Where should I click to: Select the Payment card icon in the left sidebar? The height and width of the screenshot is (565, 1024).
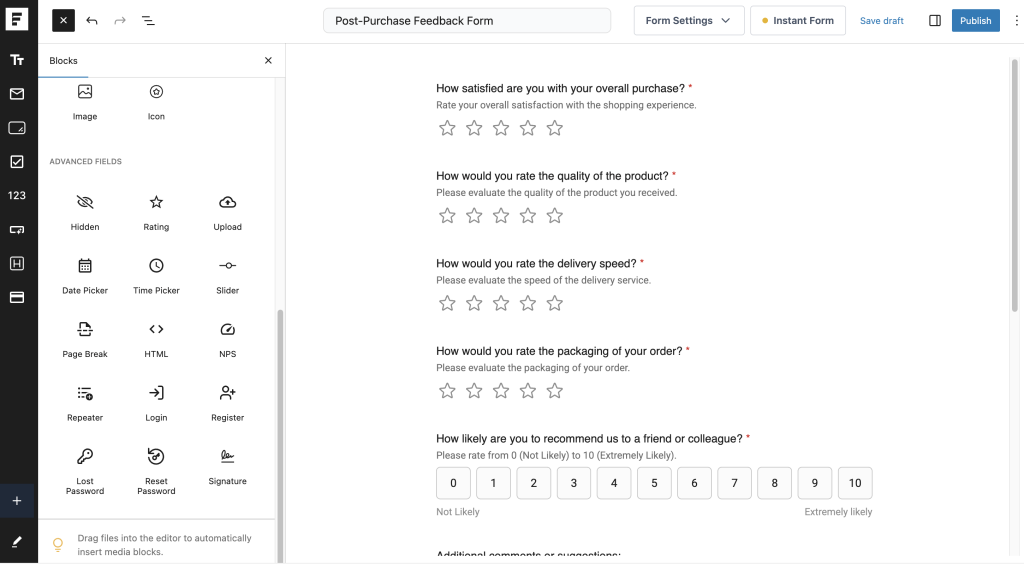(17, 297)
